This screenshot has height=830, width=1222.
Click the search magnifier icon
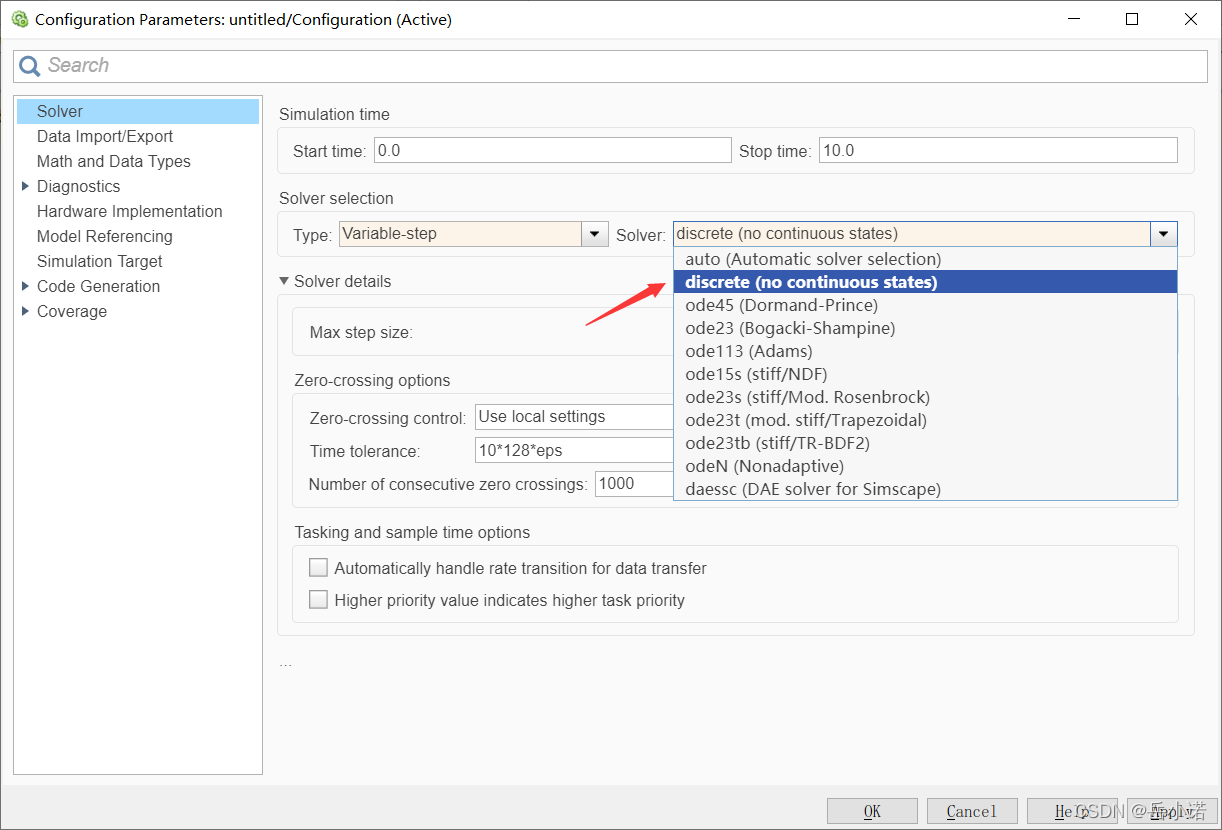[30, 66]
